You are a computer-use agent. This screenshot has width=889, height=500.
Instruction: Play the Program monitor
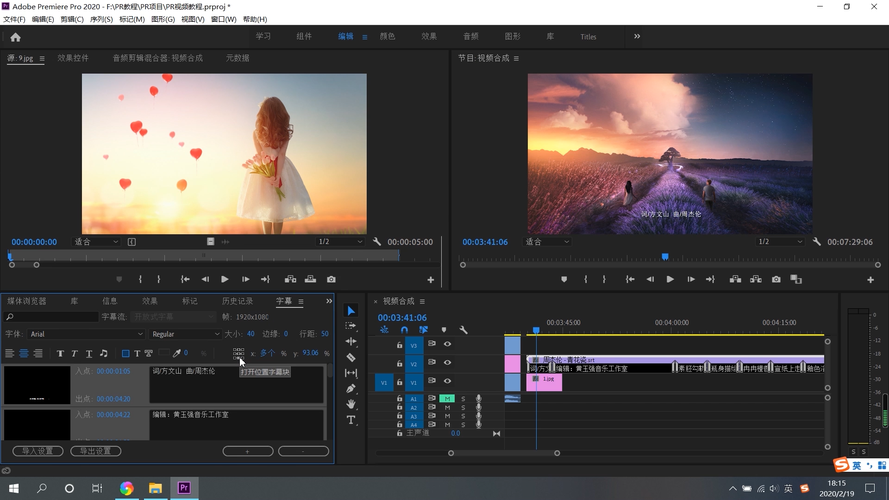(670, 279)
